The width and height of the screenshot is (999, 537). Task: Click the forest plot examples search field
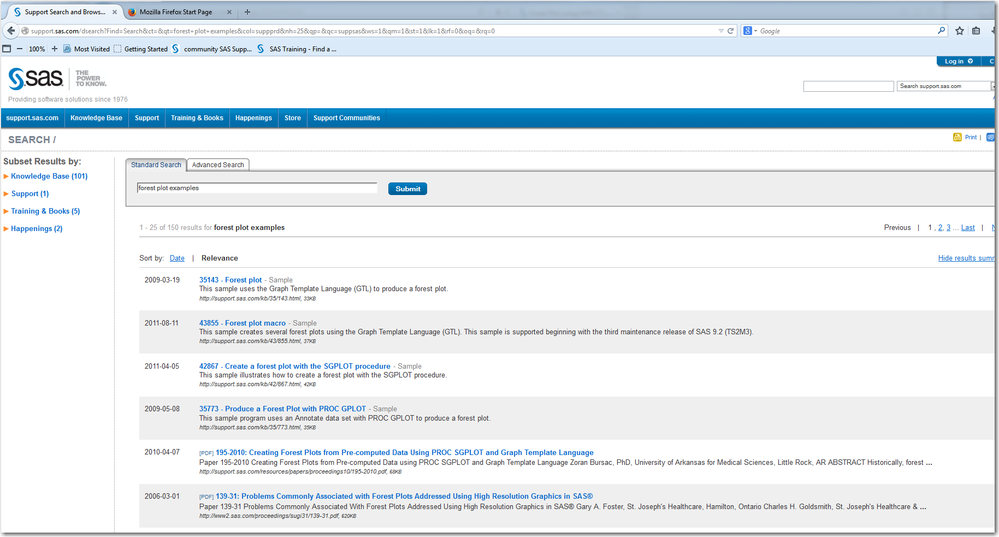tap(257, 188)
